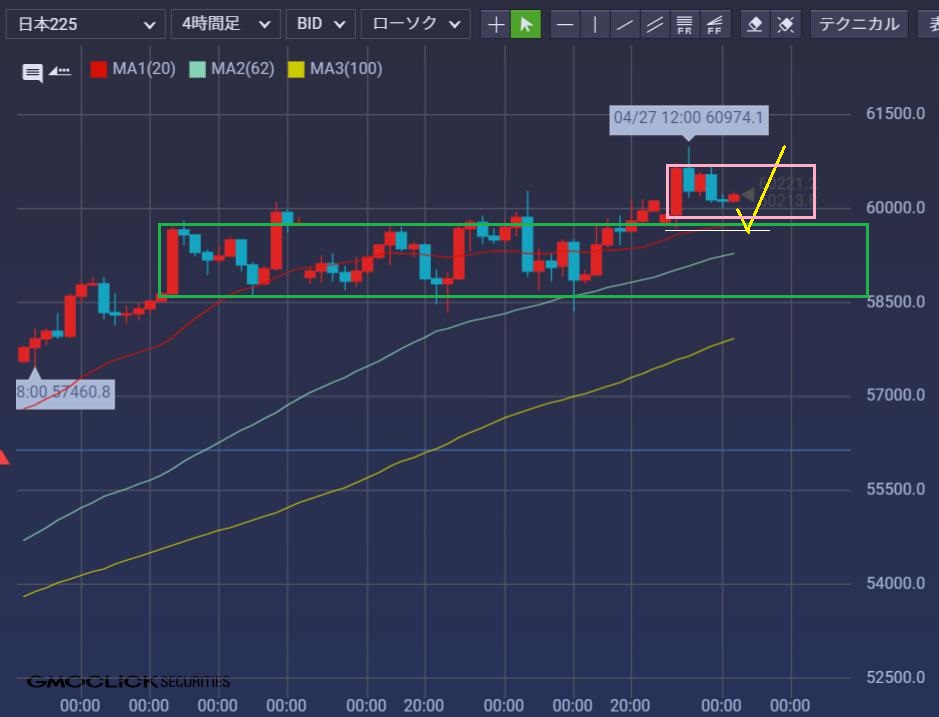The height and width of the screenshot is (717, 939).
Task: Pick the Fibonacci retracement FR tool
Action: coord(685,24)
